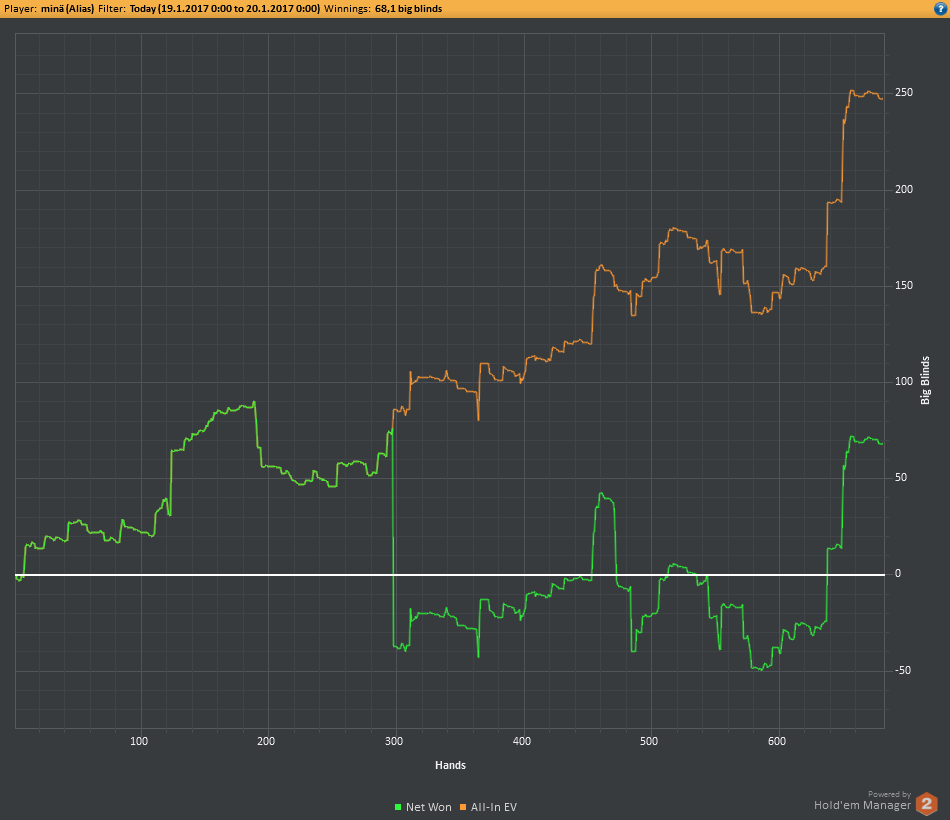Viewport: 950px width, 820px height.
Task: Click the 250 label on the y-axis
Action: [904, 93]
